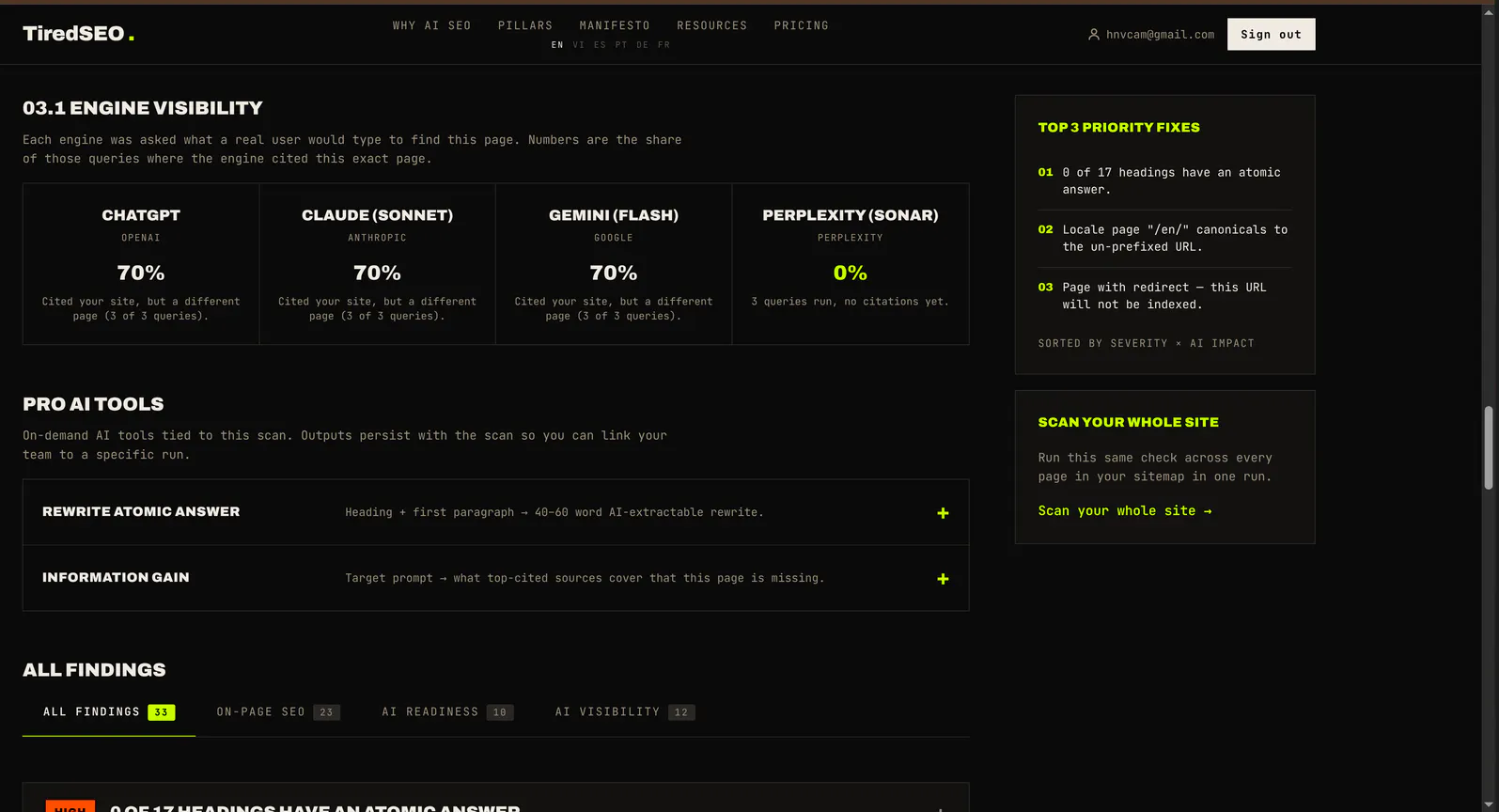Click the Top 3 Priority Fixes heading
The height and width of the screenshot is (812, 1499).
point(1118,128)
